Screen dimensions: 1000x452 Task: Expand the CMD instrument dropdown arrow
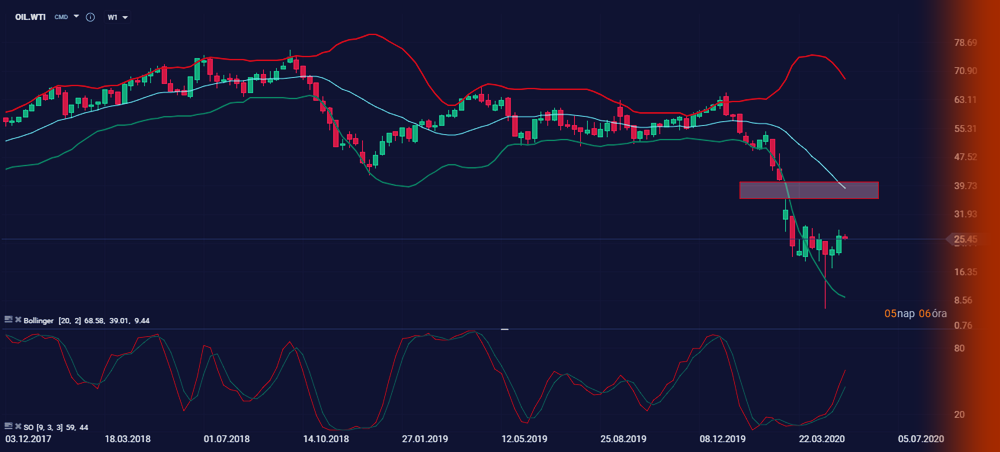pyautogui.click(x=76, y=17)
